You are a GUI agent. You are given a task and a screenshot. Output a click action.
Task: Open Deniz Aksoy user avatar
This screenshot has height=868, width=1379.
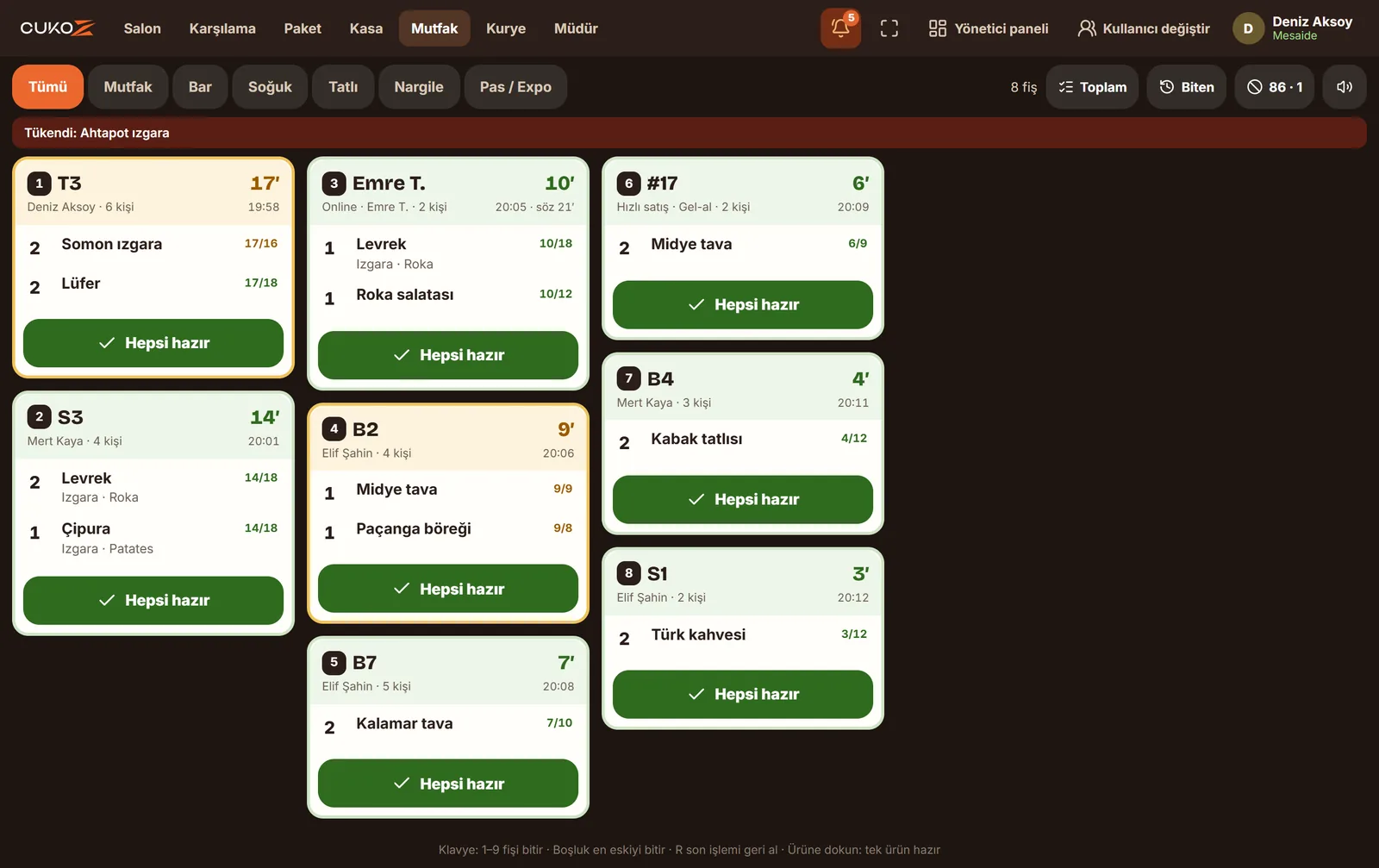1248,28
